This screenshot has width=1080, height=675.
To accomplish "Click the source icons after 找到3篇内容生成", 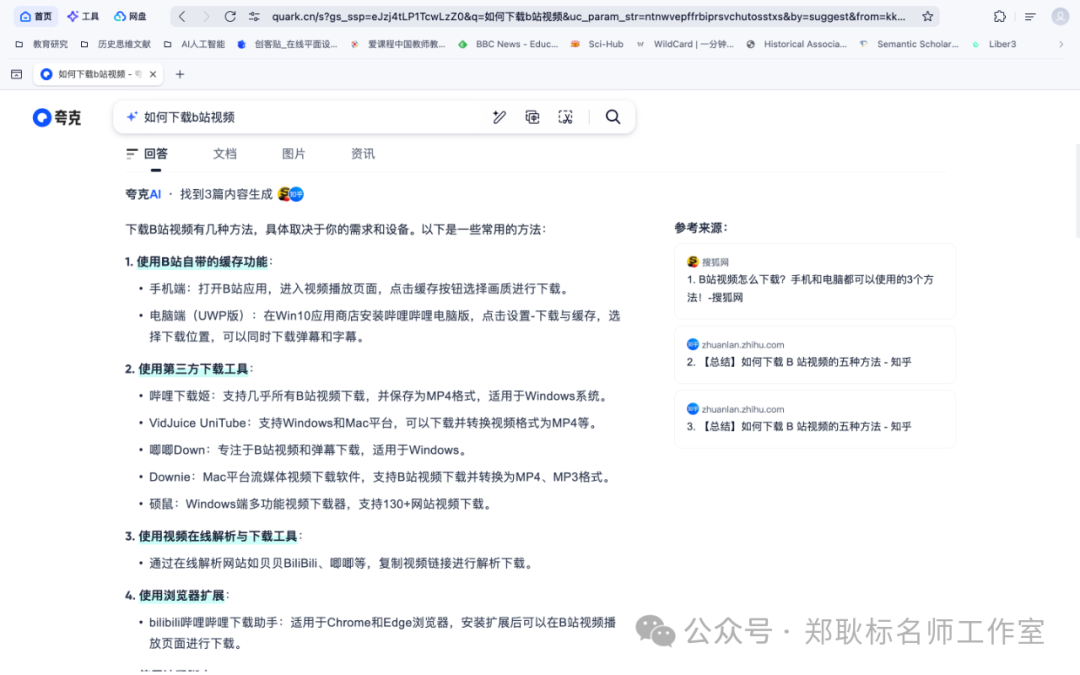I will click(291, 194).
